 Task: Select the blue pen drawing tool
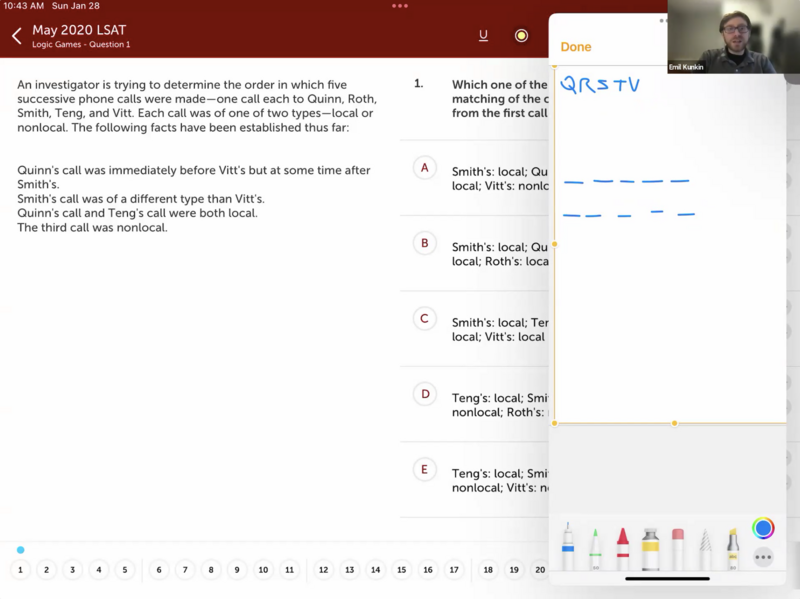pyautogui.click(x=568, y=547)
